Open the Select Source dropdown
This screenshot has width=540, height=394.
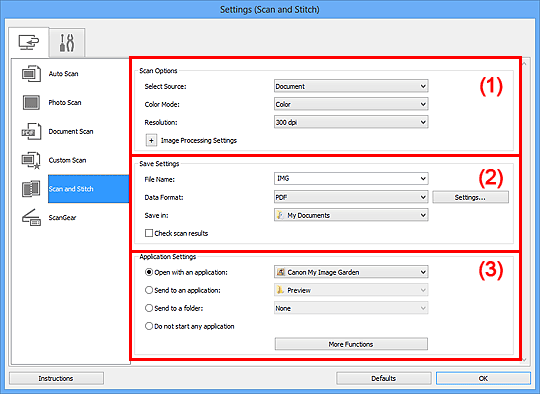pos(351,86)
